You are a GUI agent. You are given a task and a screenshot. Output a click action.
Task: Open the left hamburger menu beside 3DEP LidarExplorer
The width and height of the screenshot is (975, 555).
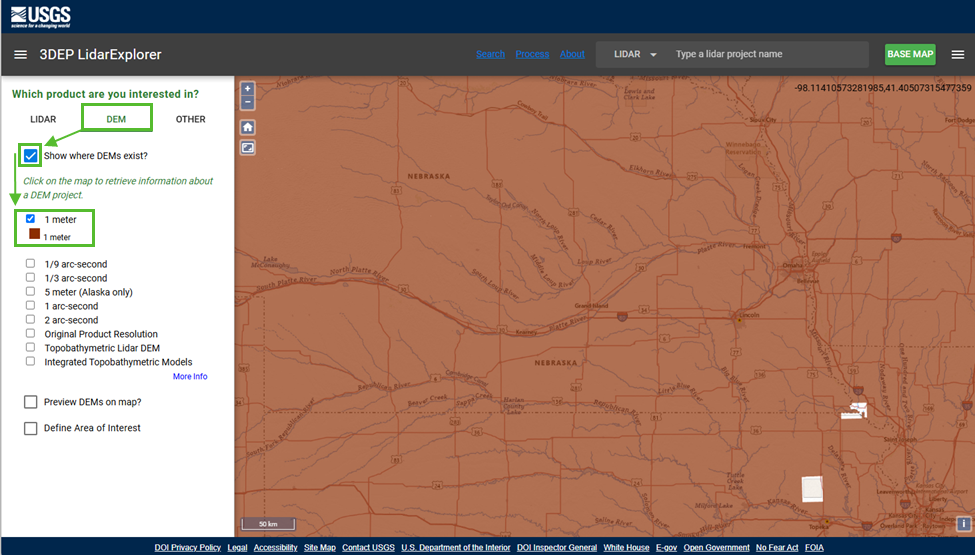click(21, 55)
